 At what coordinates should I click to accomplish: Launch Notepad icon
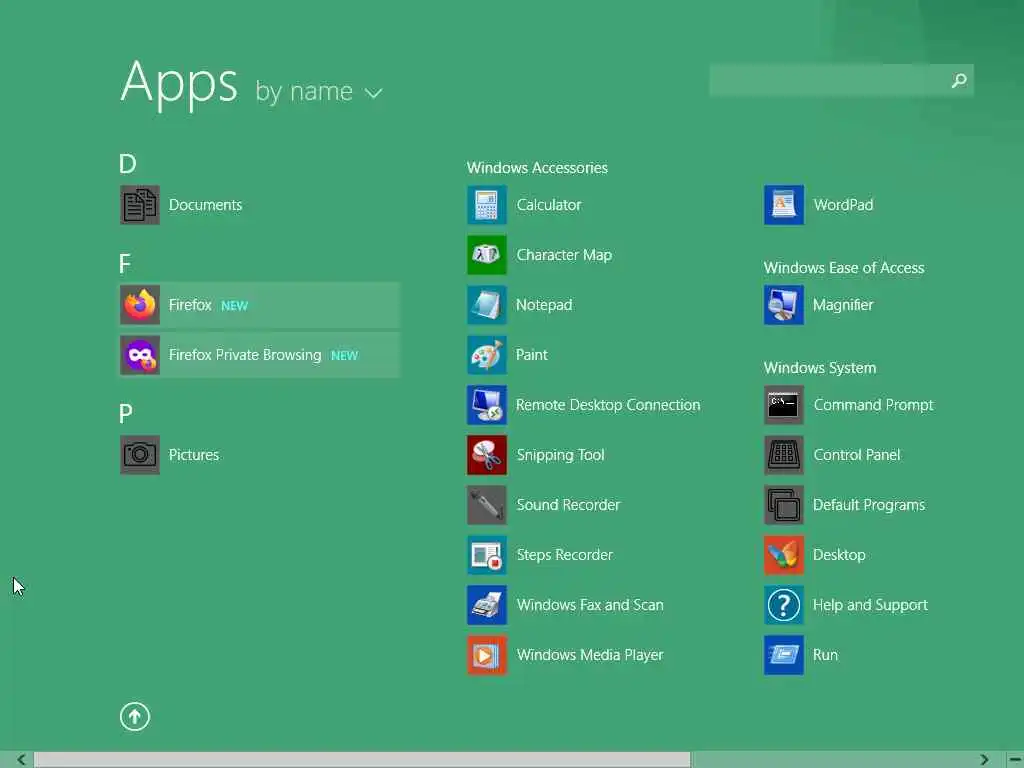(x=487, y=305)
